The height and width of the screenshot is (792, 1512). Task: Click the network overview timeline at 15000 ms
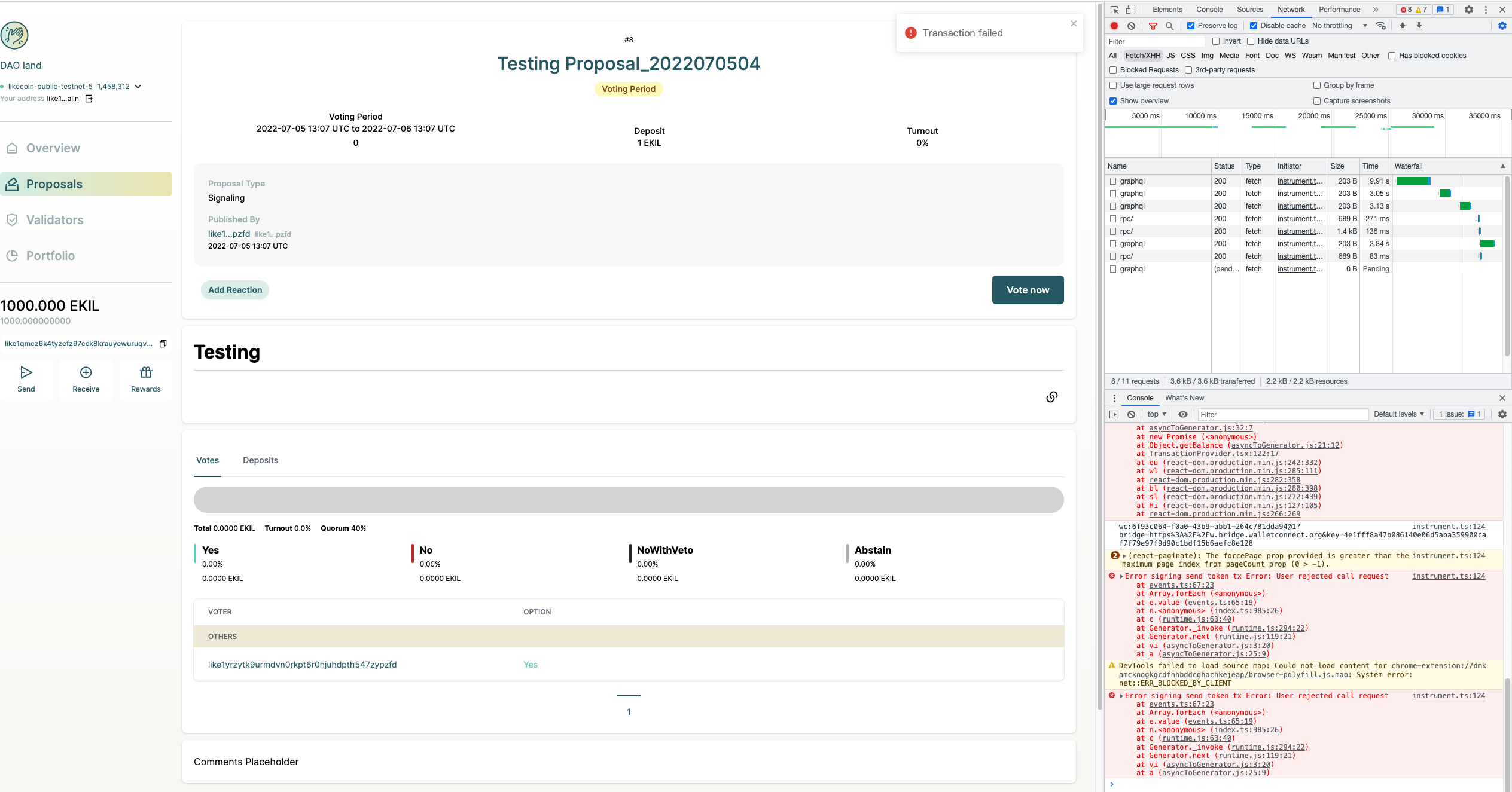click(1257, 116)
